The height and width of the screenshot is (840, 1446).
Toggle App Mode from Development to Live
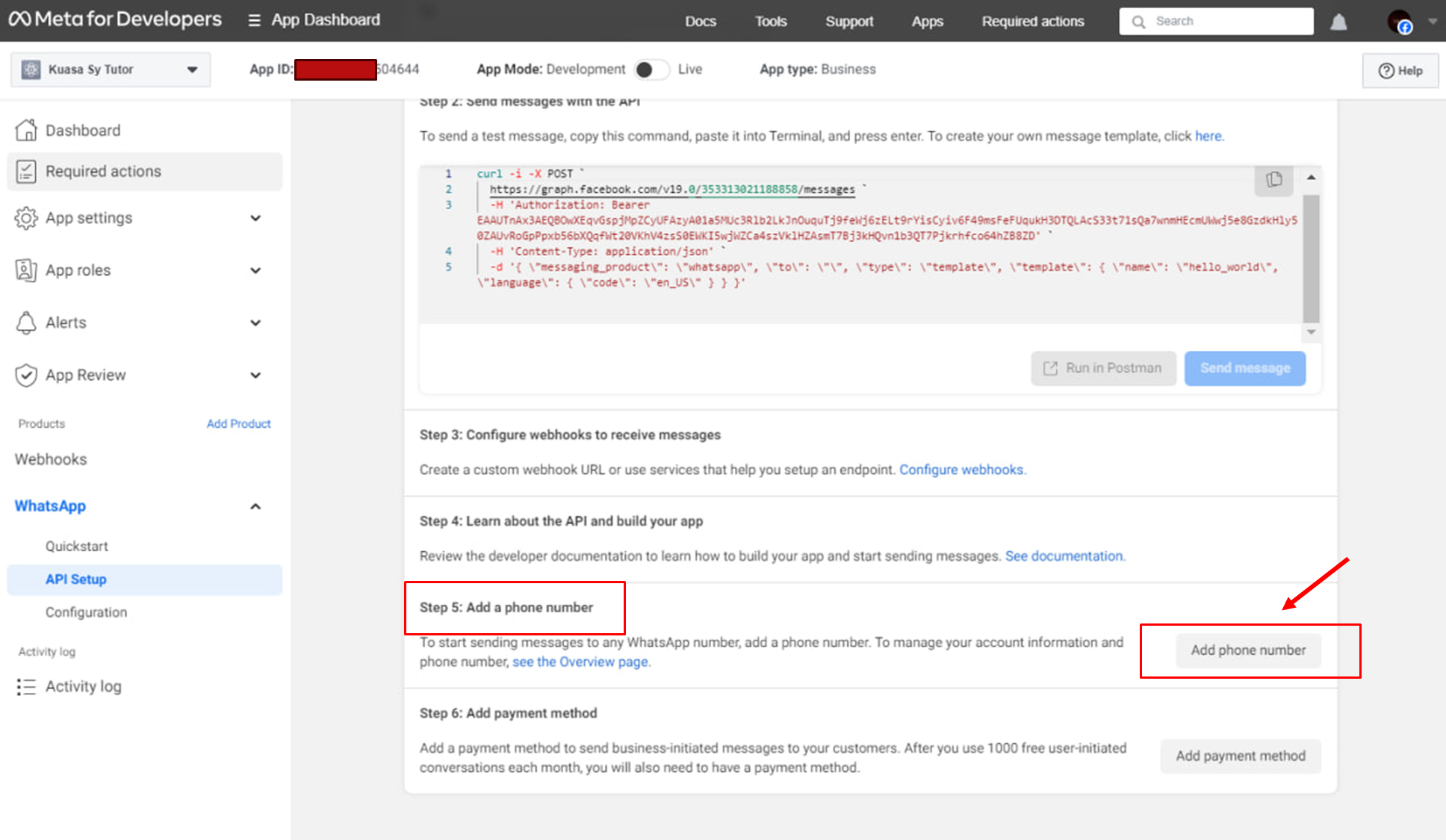(x=651, y=69)
